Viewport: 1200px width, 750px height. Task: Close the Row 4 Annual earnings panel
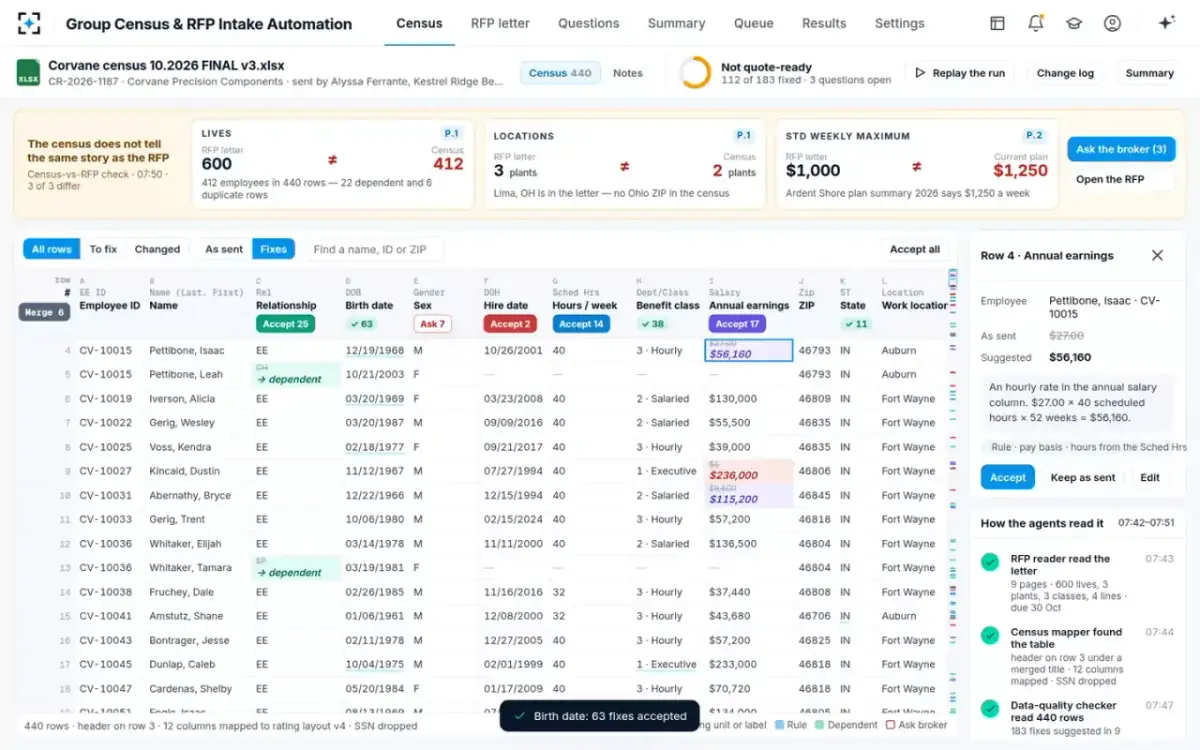1157,255
